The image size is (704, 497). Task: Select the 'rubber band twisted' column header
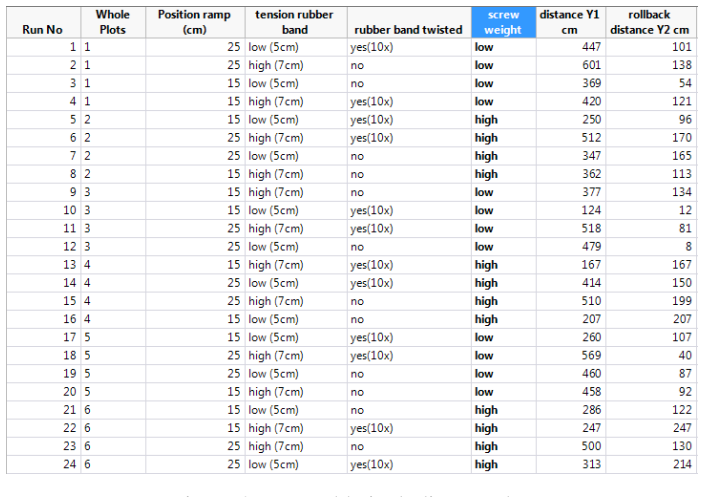click(409, 22)
